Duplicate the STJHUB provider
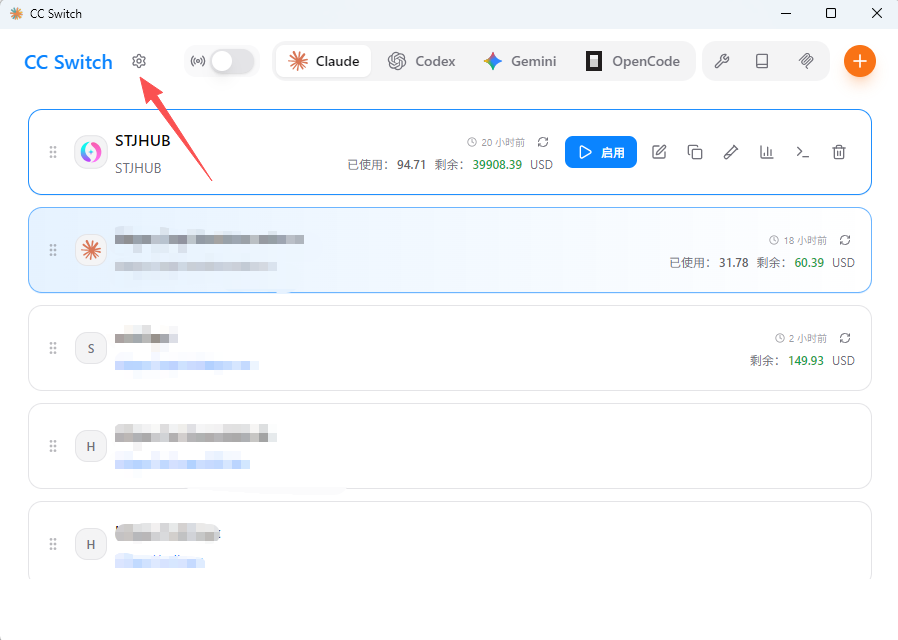Viewport: 898px width, 640px height. [x=695, y=152]
